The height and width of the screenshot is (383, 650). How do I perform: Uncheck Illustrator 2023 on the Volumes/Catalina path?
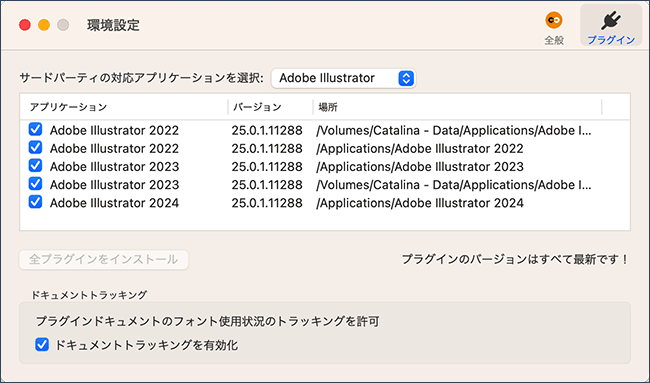point(35,184)
